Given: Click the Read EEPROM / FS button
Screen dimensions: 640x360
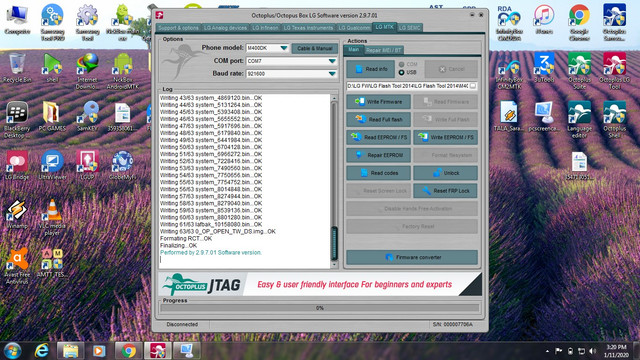Looking at the screenshot, I should (x=378, y=138).
